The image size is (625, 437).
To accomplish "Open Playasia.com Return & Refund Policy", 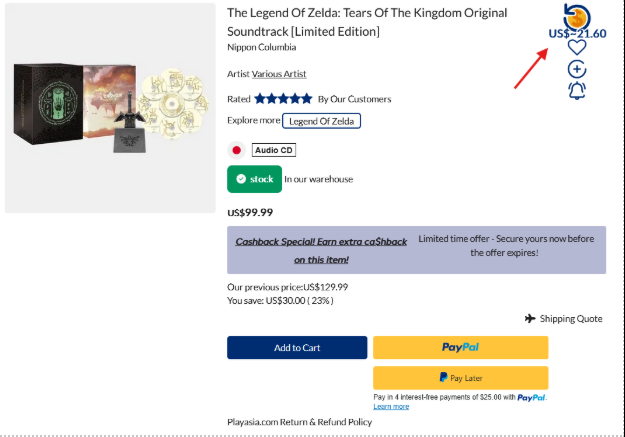I will [300, 422].
